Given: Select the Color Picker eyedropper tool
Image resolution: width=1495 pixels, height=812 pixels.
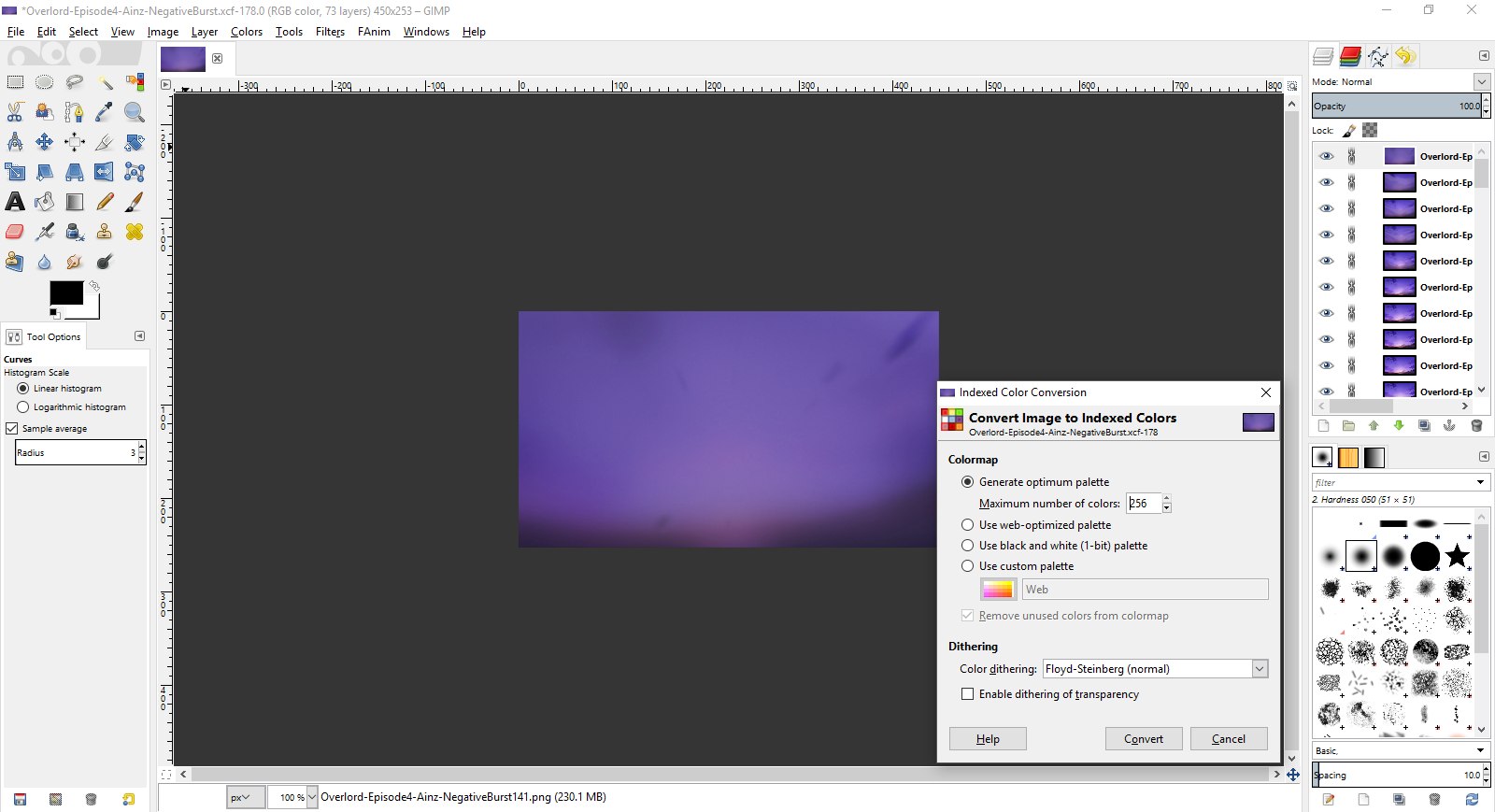Looking at the screenshot, I should pos(105,112).
